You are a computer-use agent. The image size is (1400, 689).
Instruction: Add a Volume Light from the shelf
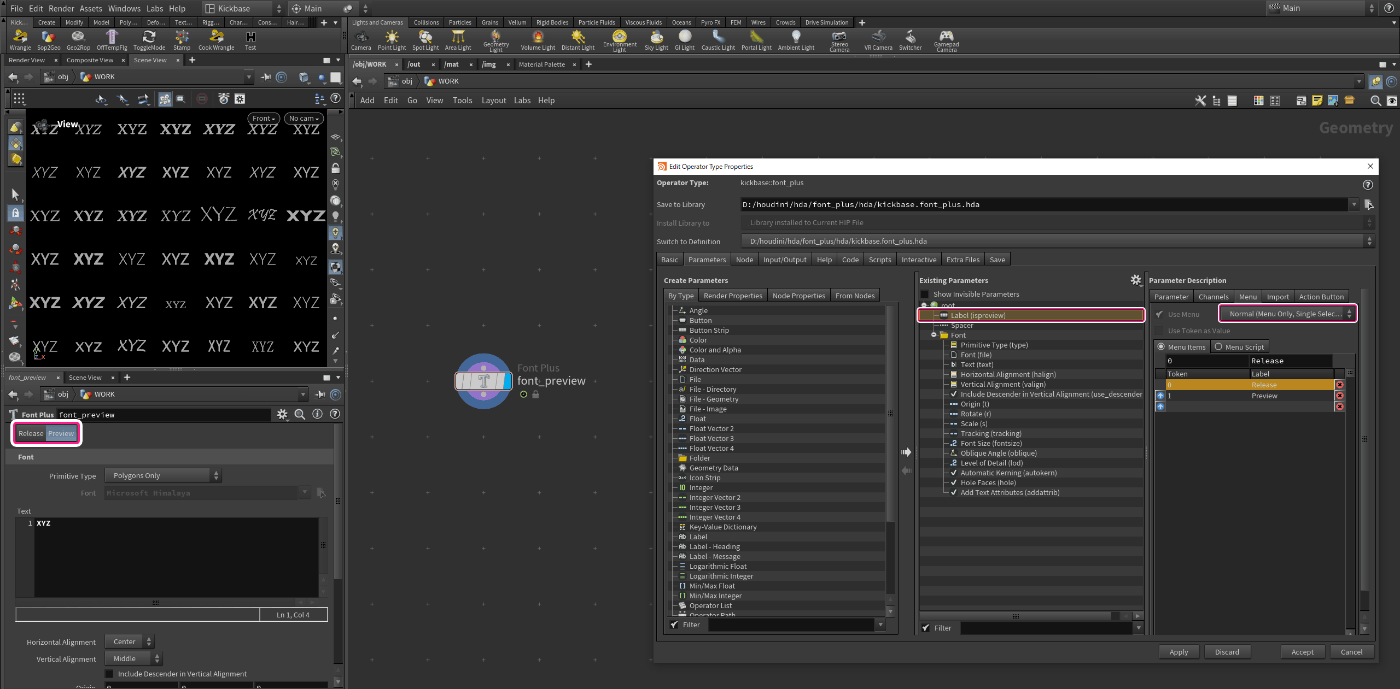(x=538, y=40)
